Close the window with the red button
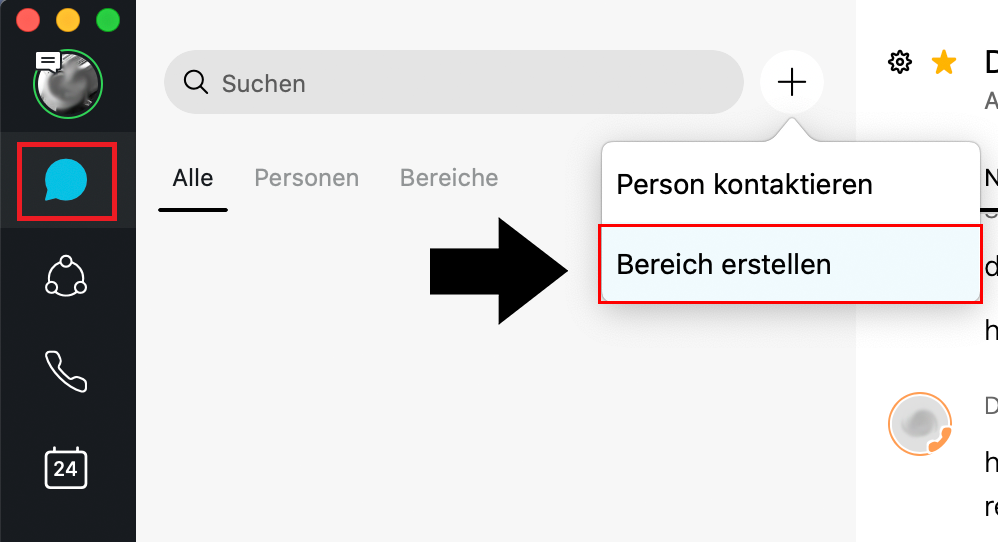Image resolution: width=998 pixels, height=542 pixels. pos(28,20)
